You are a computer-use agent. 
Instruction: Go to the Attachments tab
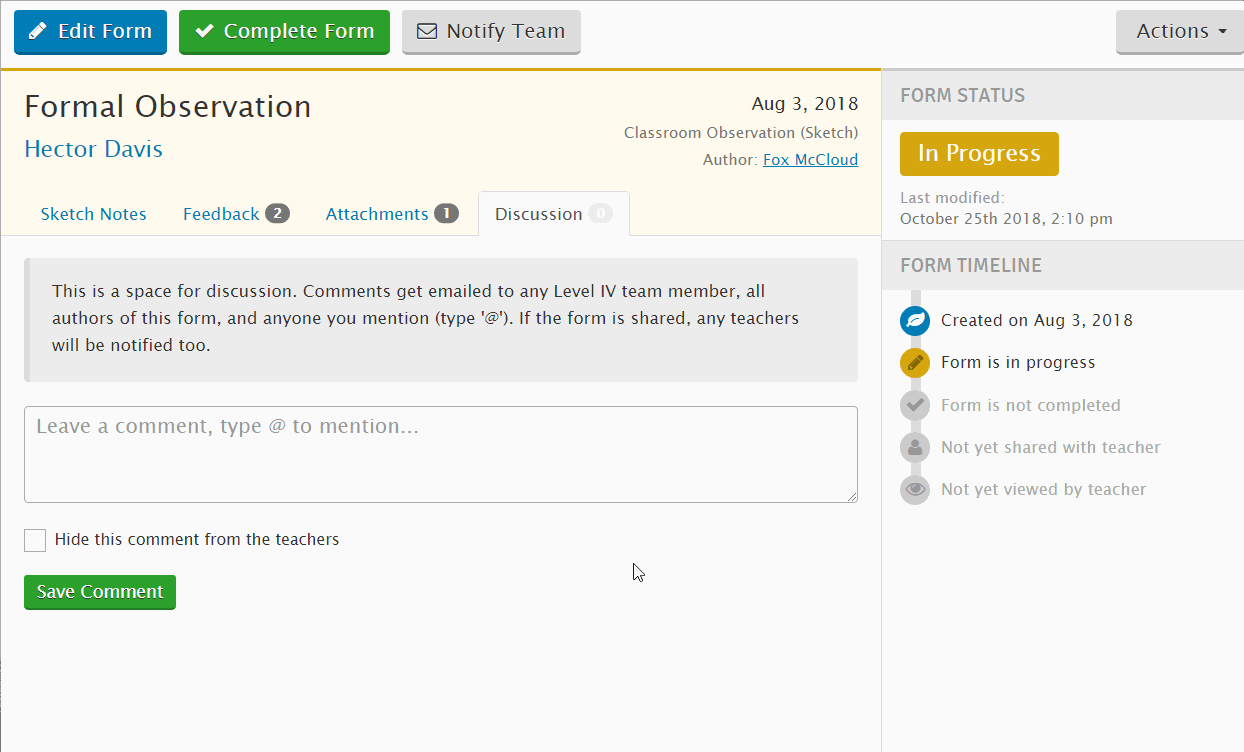click(392, 214)
